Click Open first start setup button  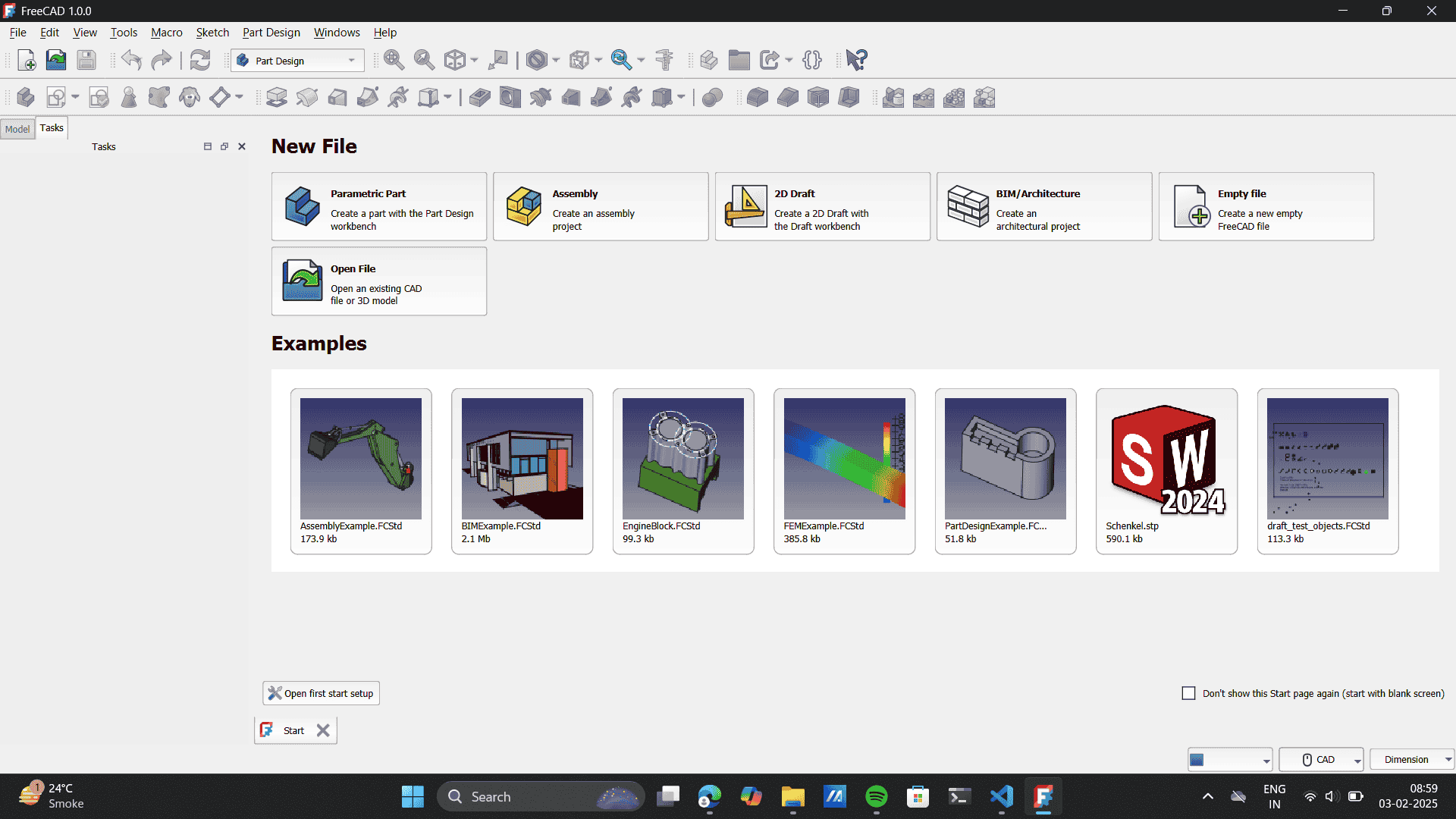pos(322,693)
